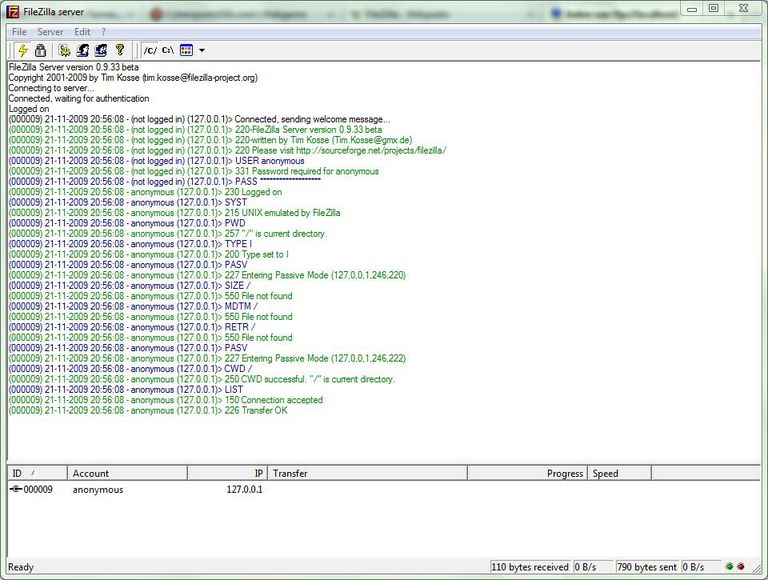This screenshot has width=768, height=580.
Task: Click the lightning bolt connect icon
Action: [x=23, y=50]
